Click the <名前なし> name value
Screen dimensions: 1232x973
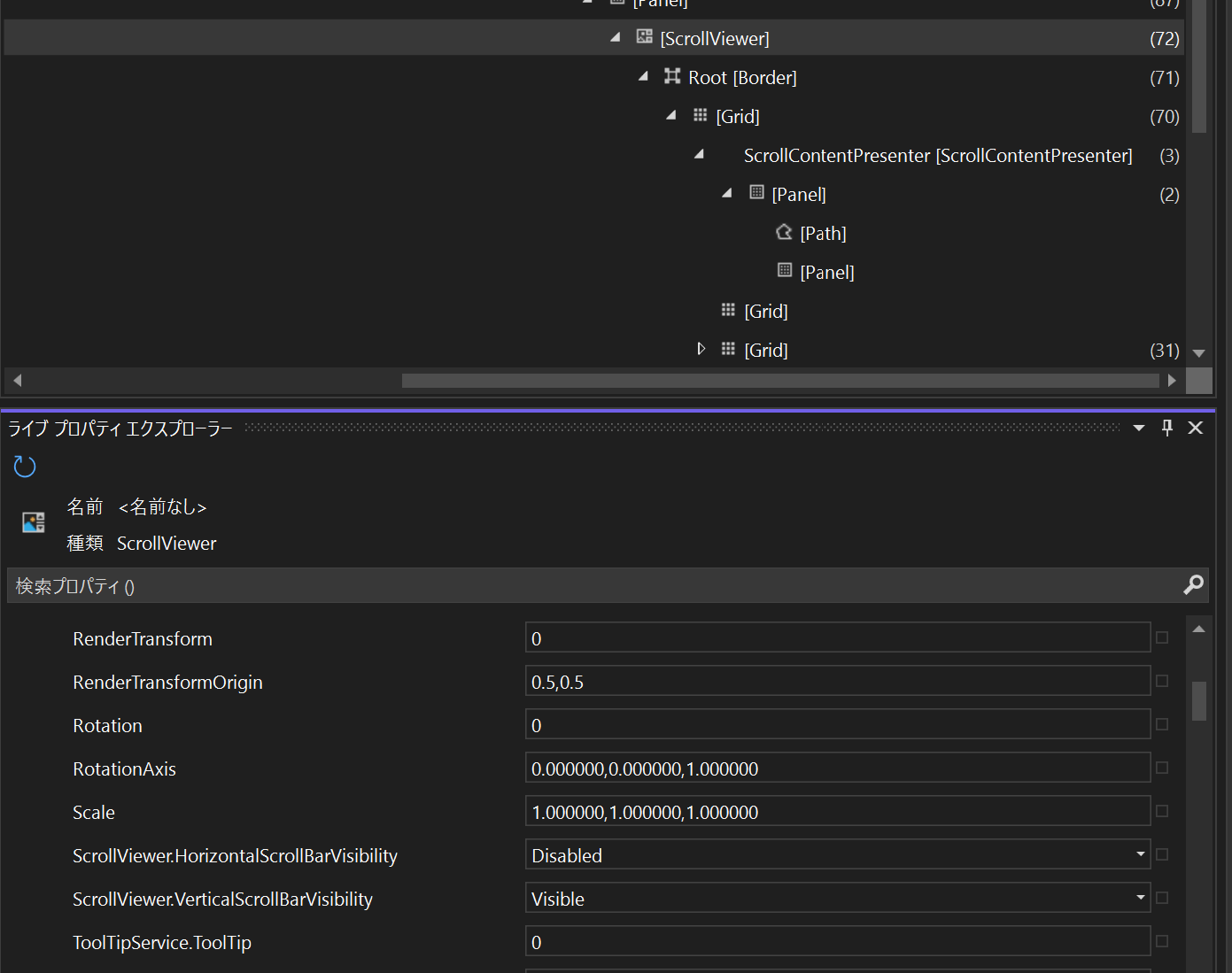tap(162, 506)
